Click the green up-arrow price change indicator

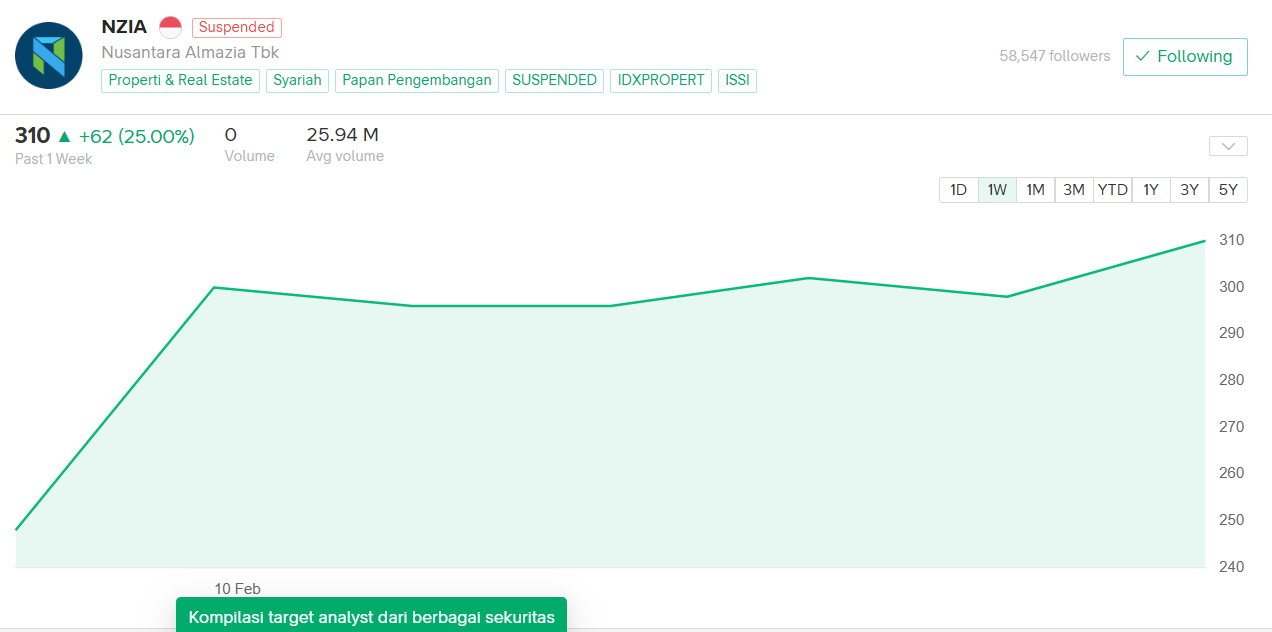coord(65,136)
